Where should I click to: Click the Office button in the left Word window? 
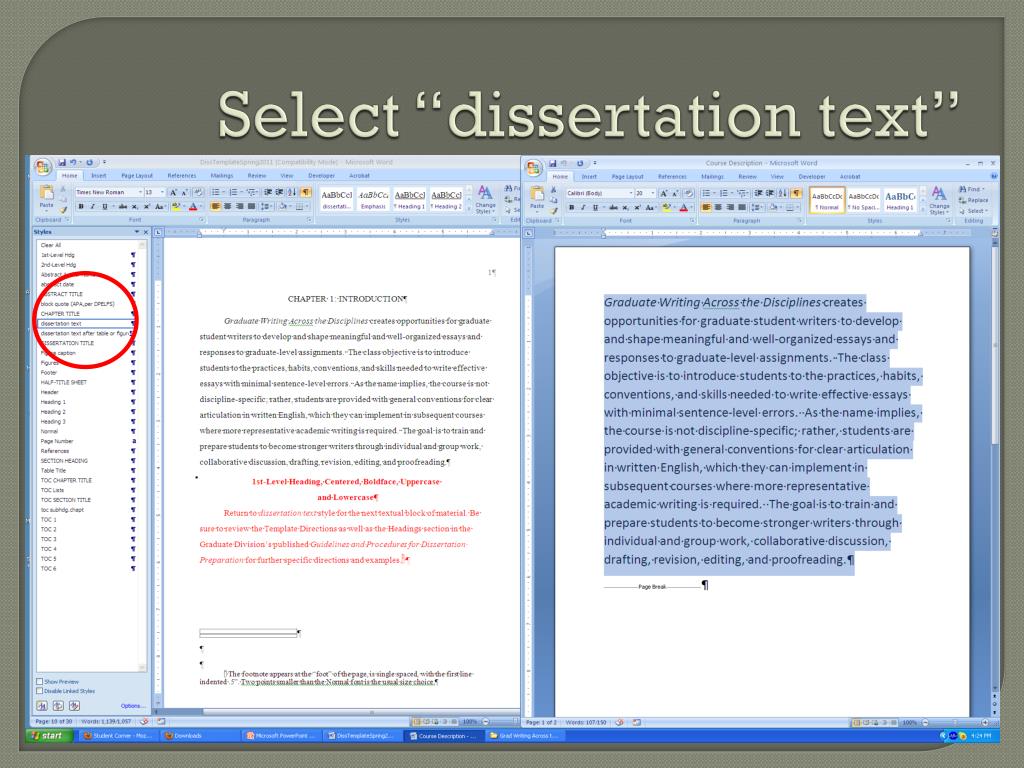(x=43, y=167)
